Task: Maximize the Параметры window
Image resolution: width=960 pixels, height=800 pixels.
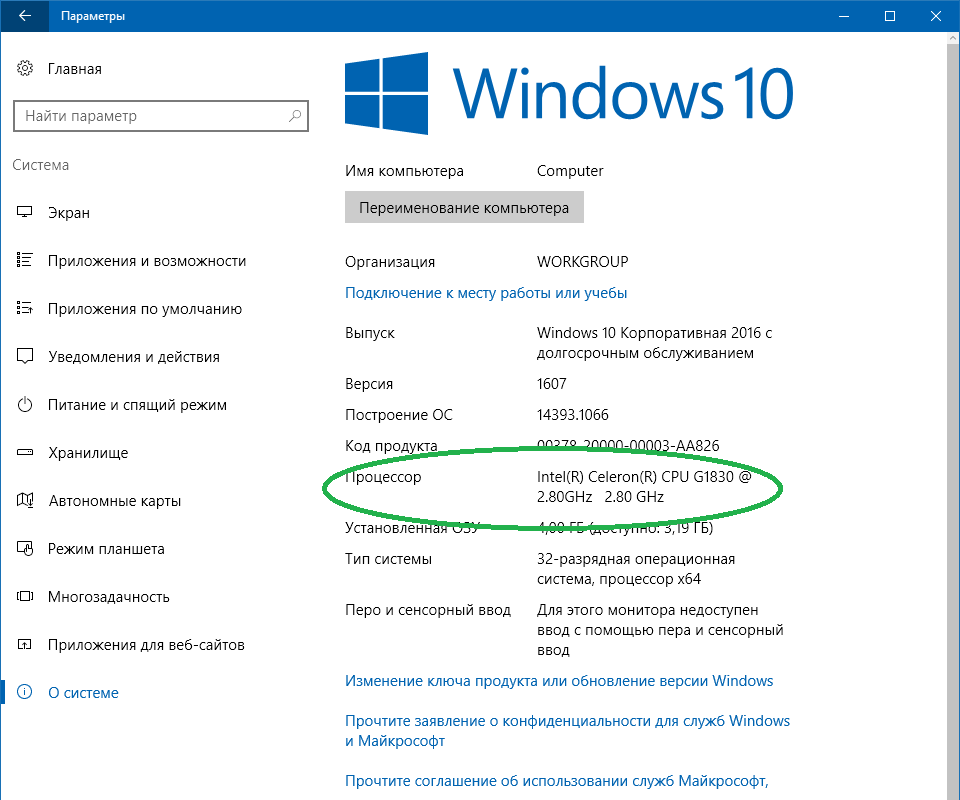Action: pos(890,16)
